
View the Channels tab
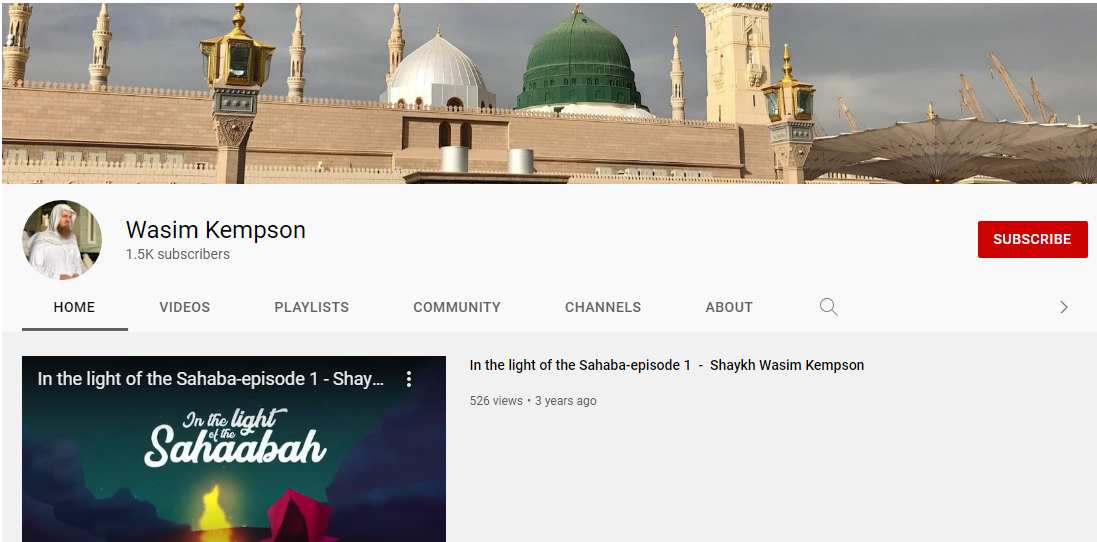(603, 307)
